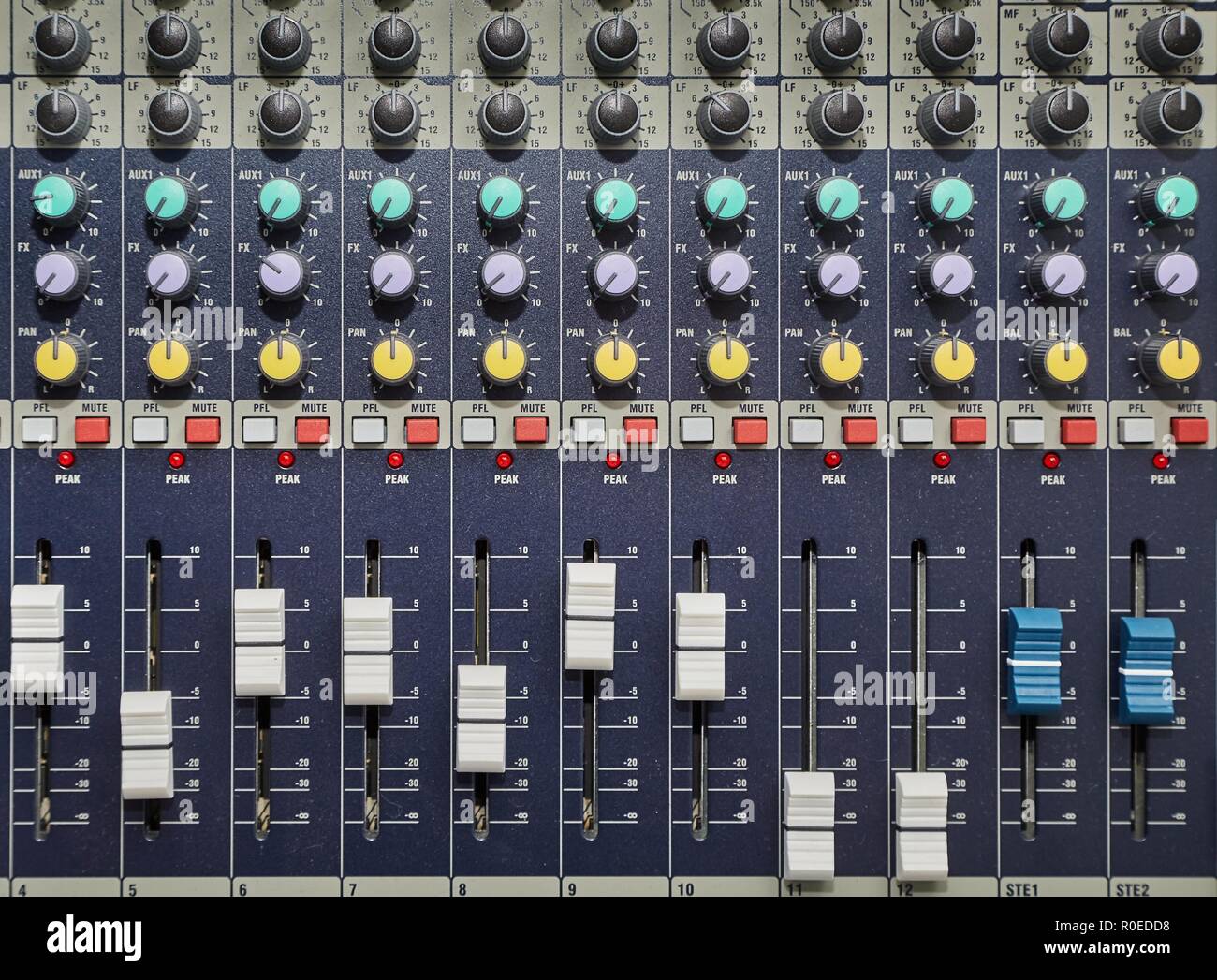
Task: Click the '6' channel number label
Action: click(242, 889)
